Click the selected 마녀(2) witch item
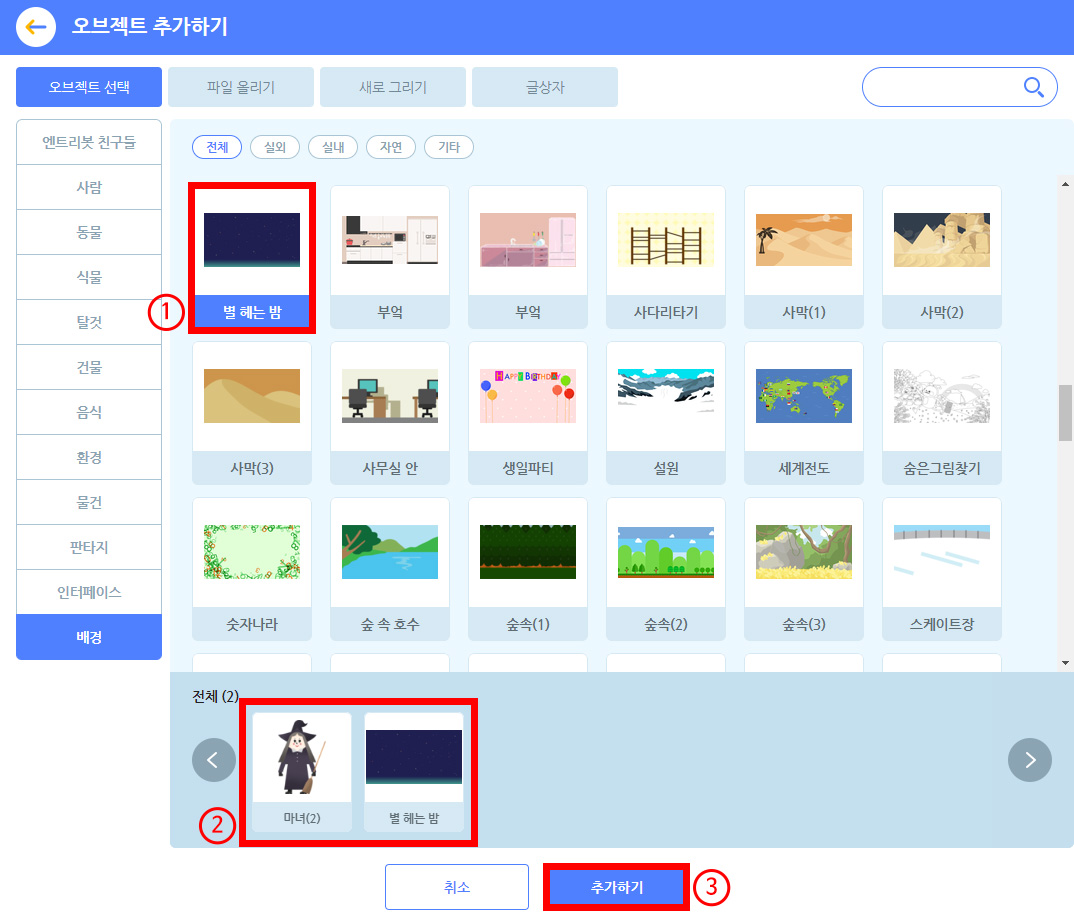The height and width of the screenshot is (918, 1074). 302,772
